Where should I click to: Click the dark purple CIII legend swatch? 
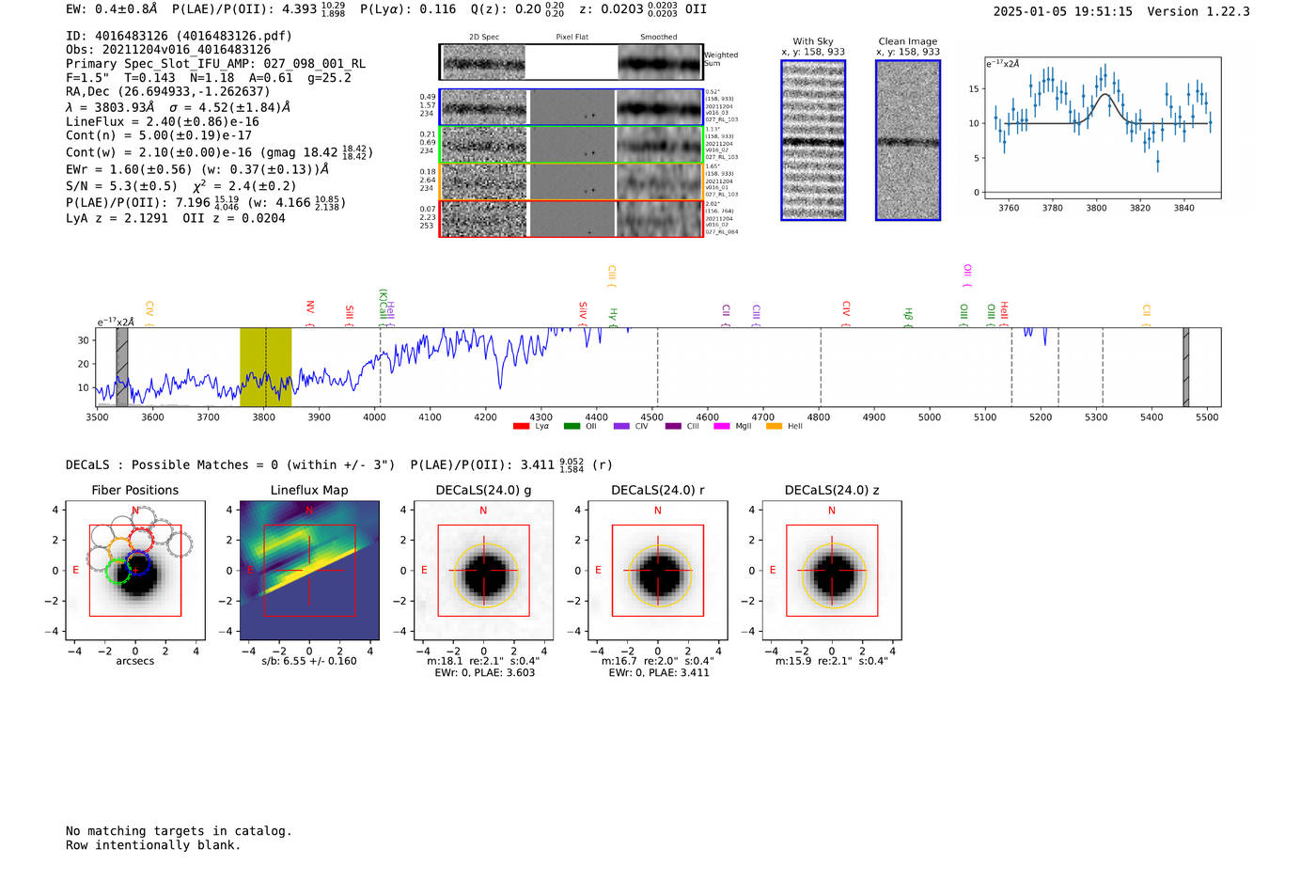pyautogui.click(x=673, y=426)
